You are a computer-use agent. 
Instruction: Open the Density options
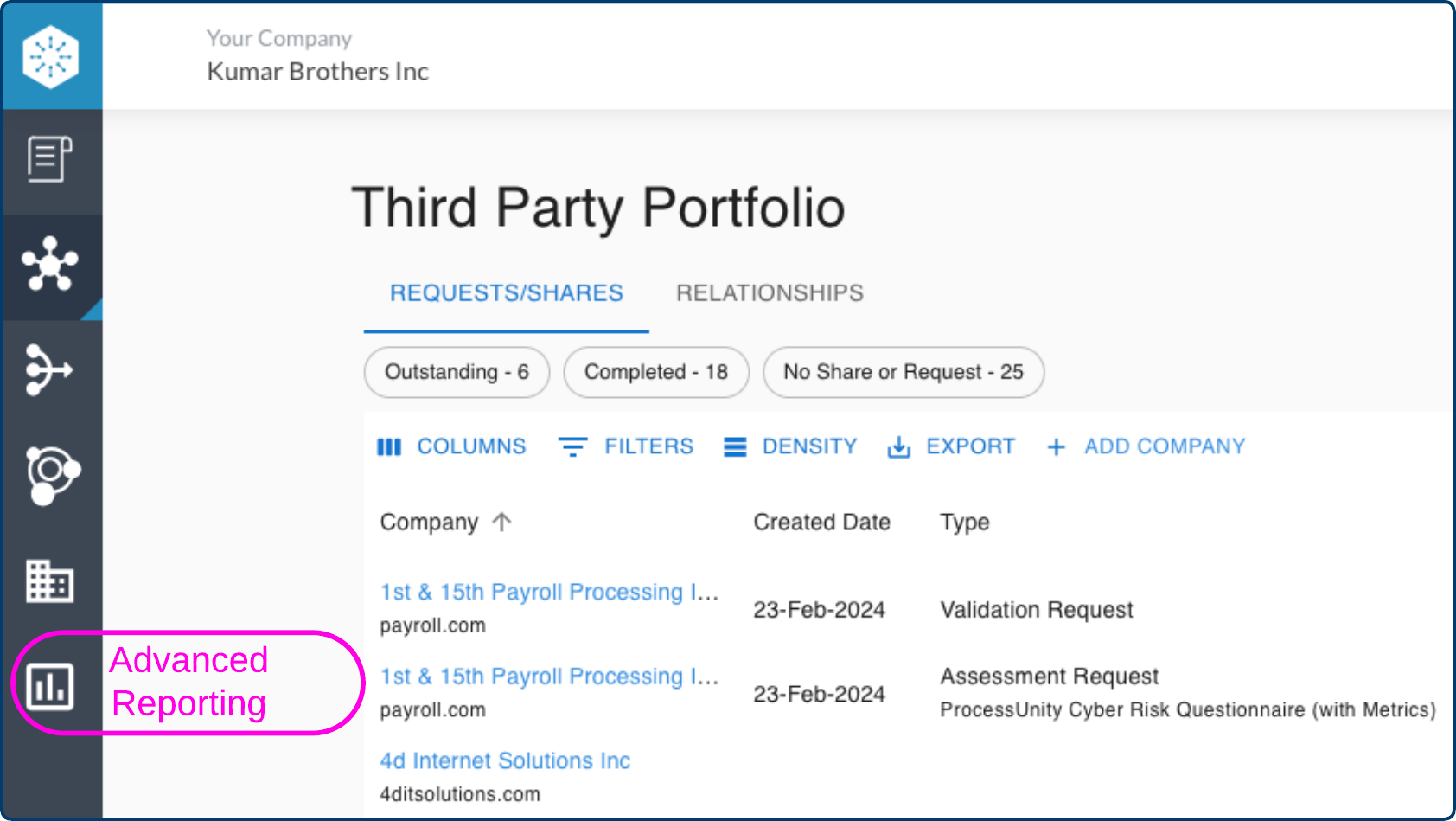click(x=789, y=446)
